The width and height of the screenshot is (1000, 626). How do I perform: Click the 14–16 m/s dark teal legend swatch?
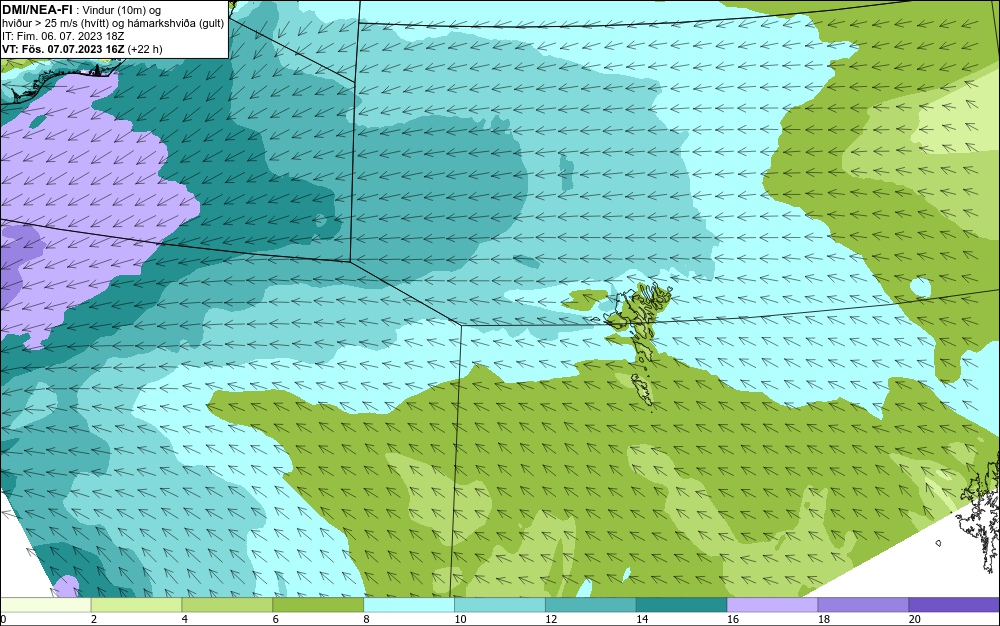click(682, 605)
